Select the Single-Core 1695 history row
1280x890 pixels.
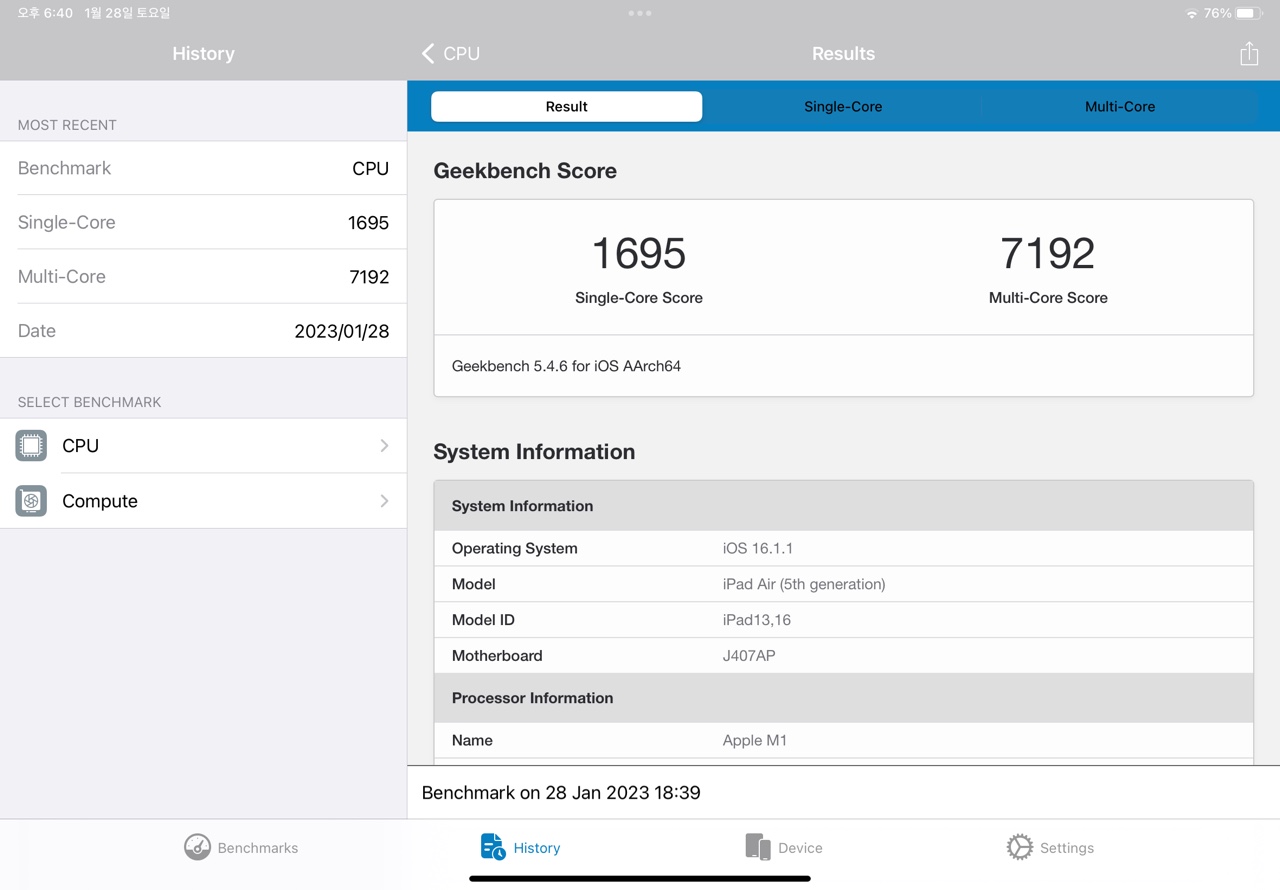[203, 222]
